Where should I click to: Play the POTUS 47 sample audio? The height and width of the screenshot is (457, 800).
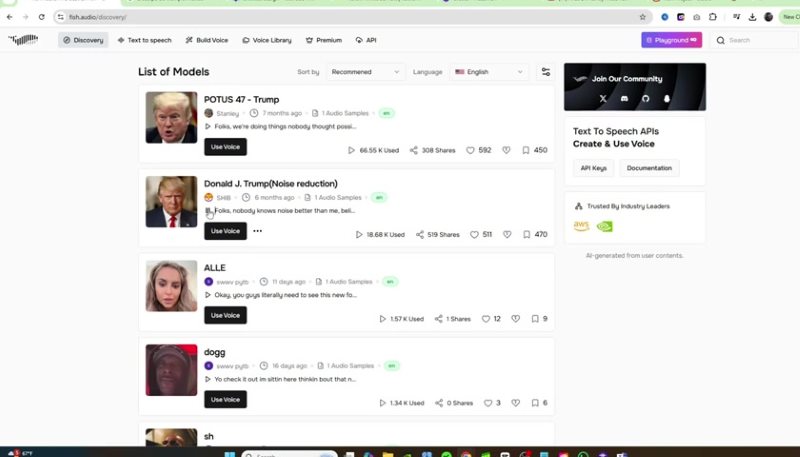coord(208,126)
